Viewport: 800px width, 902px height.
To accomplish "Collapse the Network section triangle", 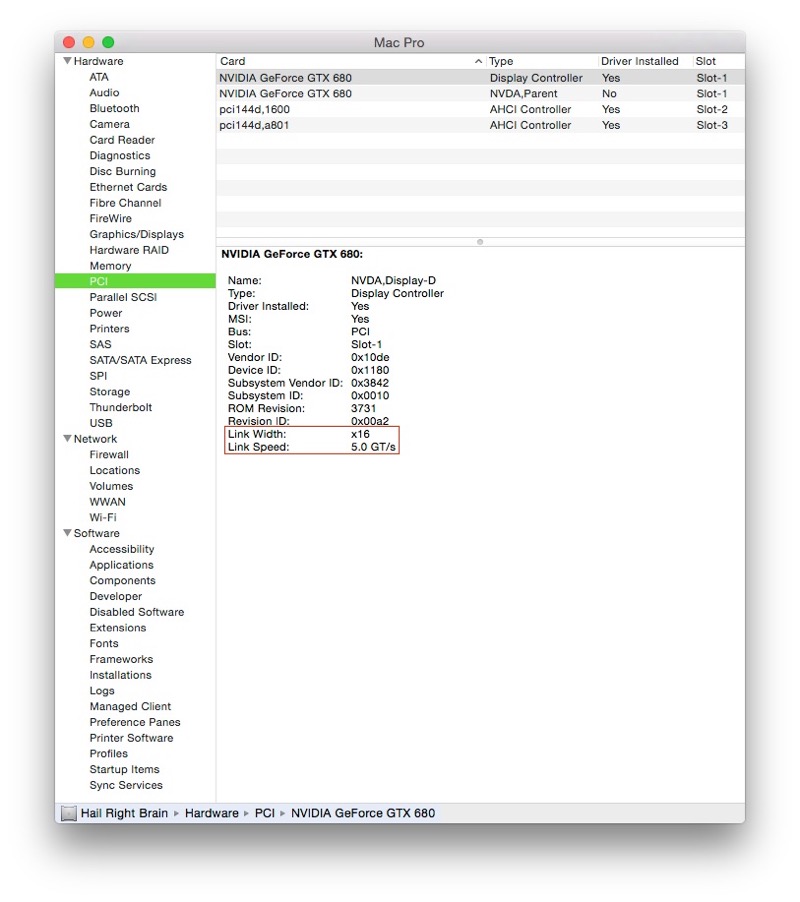I will (x=67, y=438).
